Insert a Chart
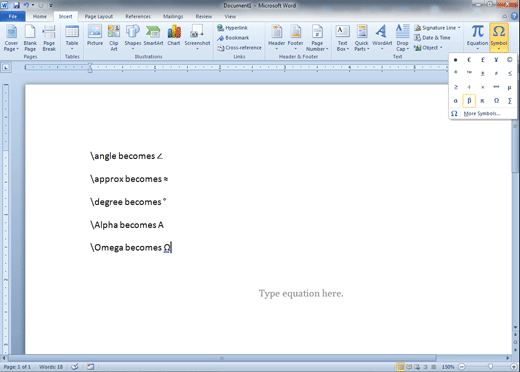This screenshot has height=372, width=520. (174, 36)
